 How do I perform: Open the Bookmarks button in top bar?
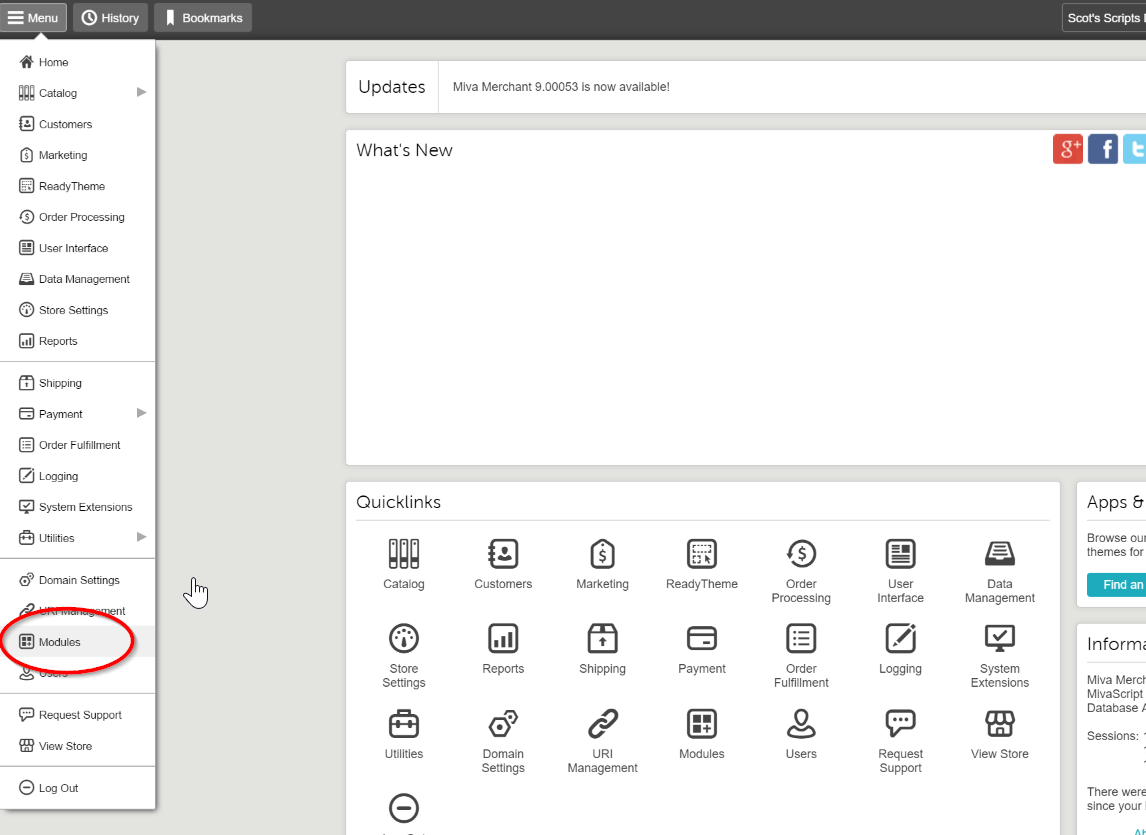click(203, 18)
